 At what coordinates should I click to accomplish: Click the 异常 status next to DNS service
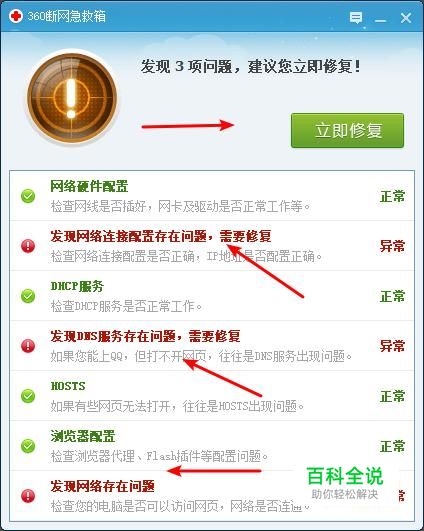coord(392,346)
